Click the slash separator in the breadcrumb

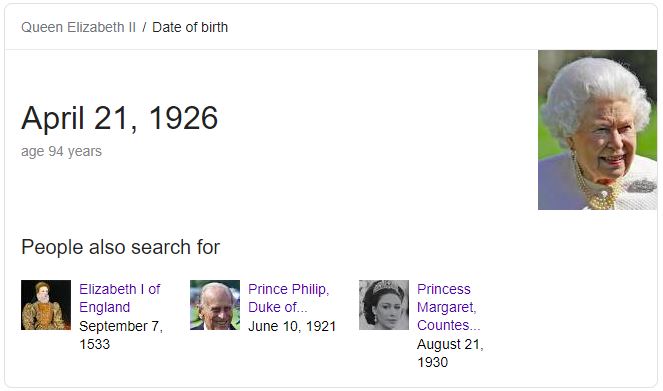coord(144,27)
